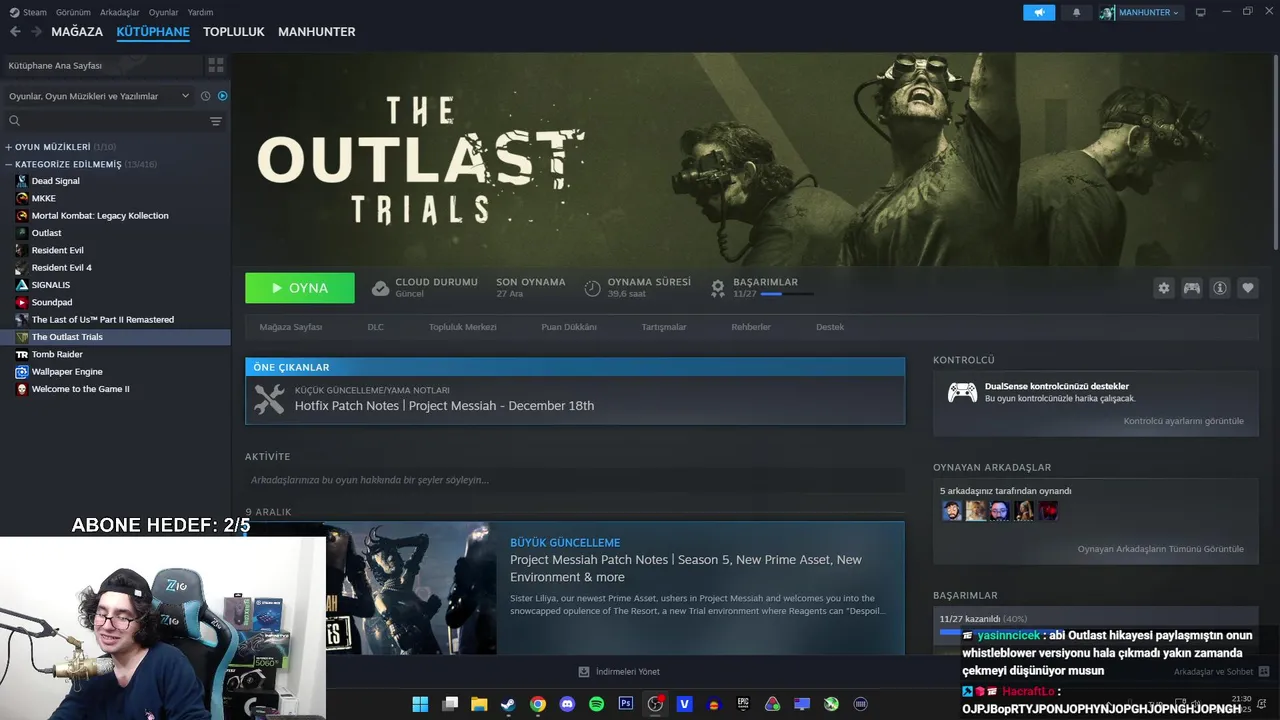Open Topluluk Merkezi link
This screenshot has width=1280, height=720.
[x=463, y=327]
